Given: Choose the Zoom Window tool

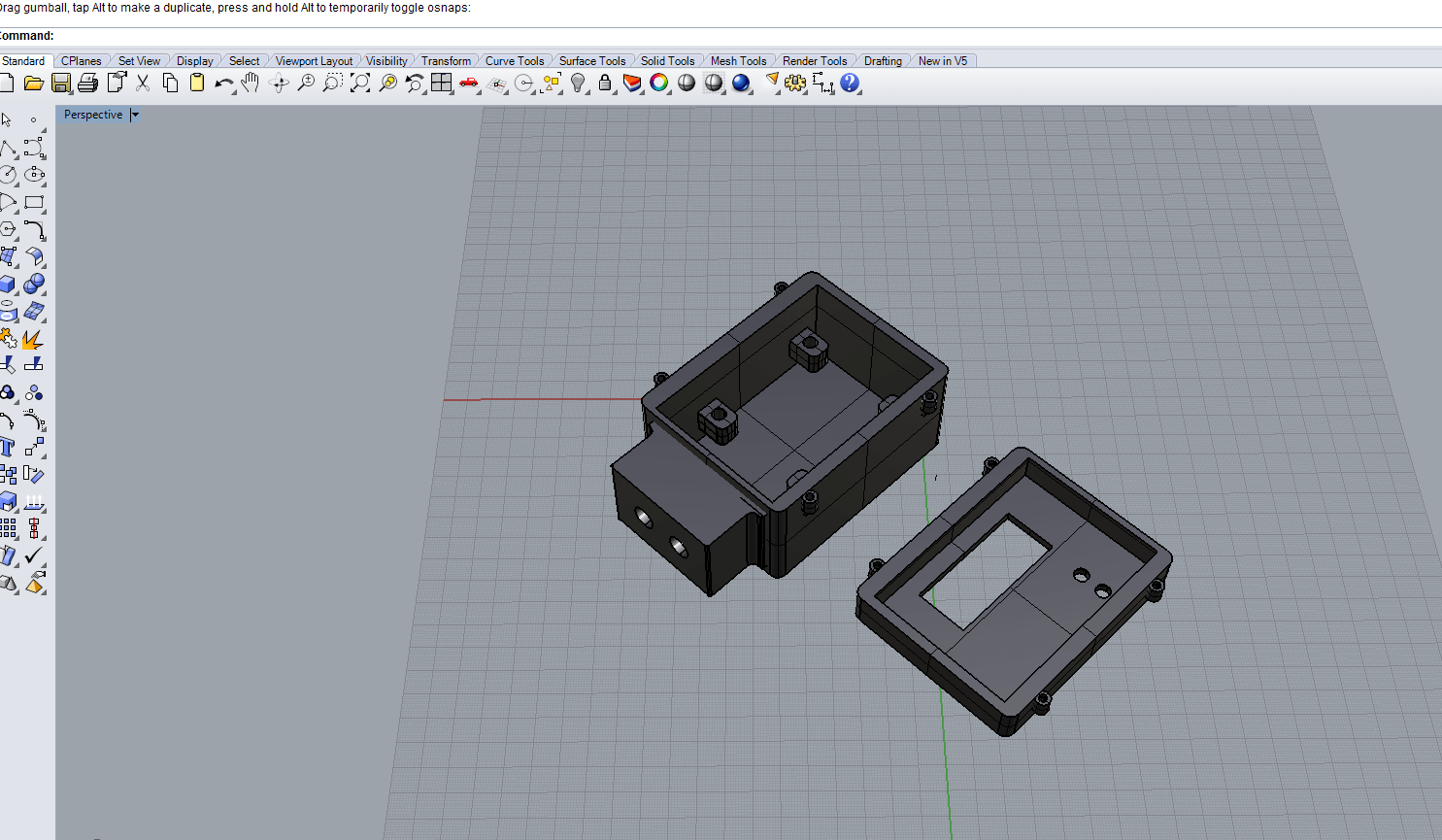Looking at the screenshot, I should (x=333, y=84).
